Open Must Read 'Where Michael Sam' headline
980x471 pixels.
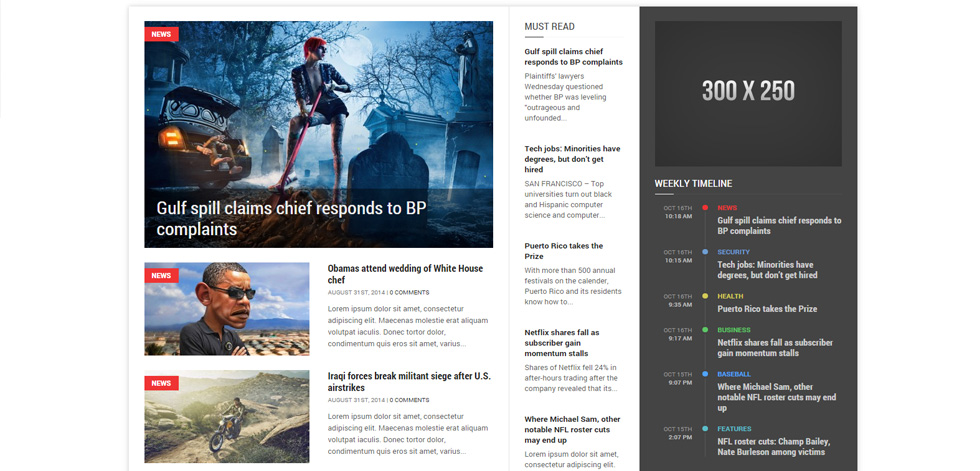(572, 430)
